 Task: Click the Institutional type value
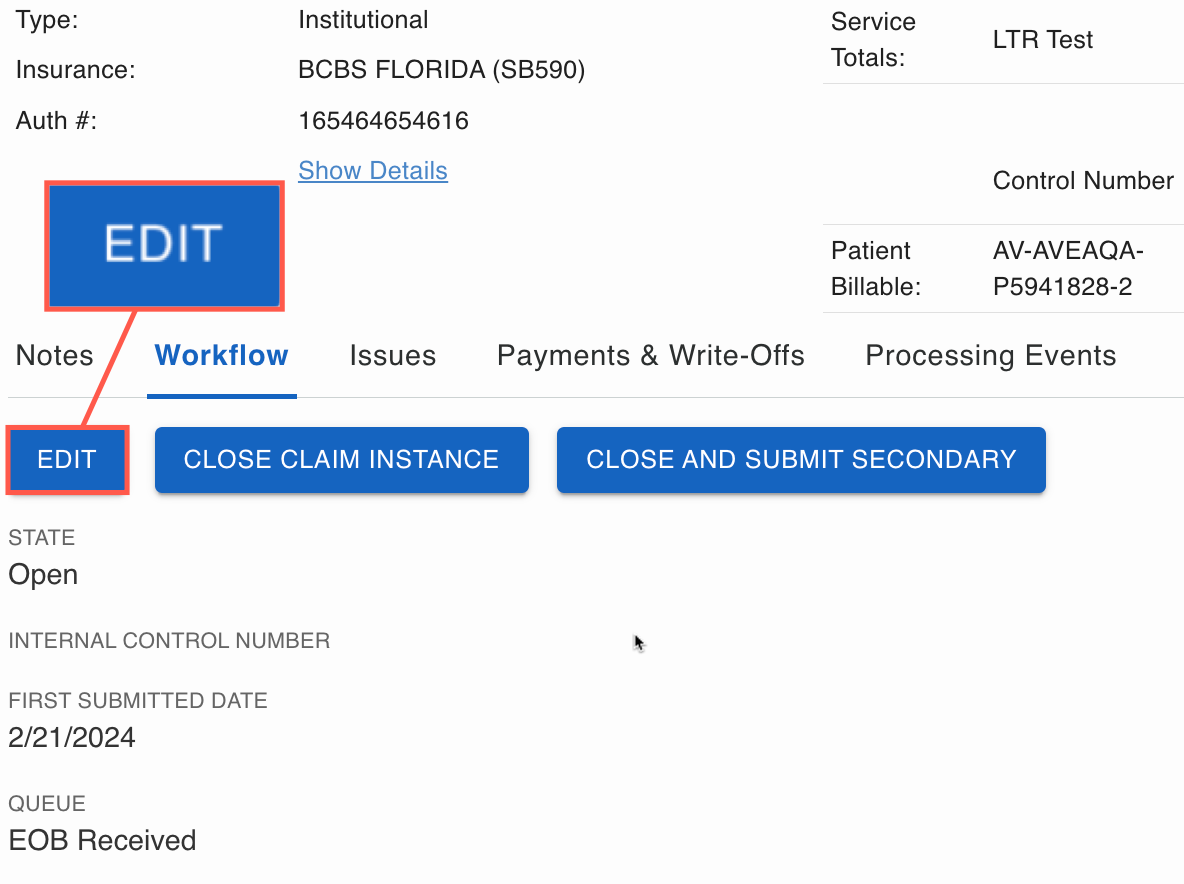(x=363, y=20)
